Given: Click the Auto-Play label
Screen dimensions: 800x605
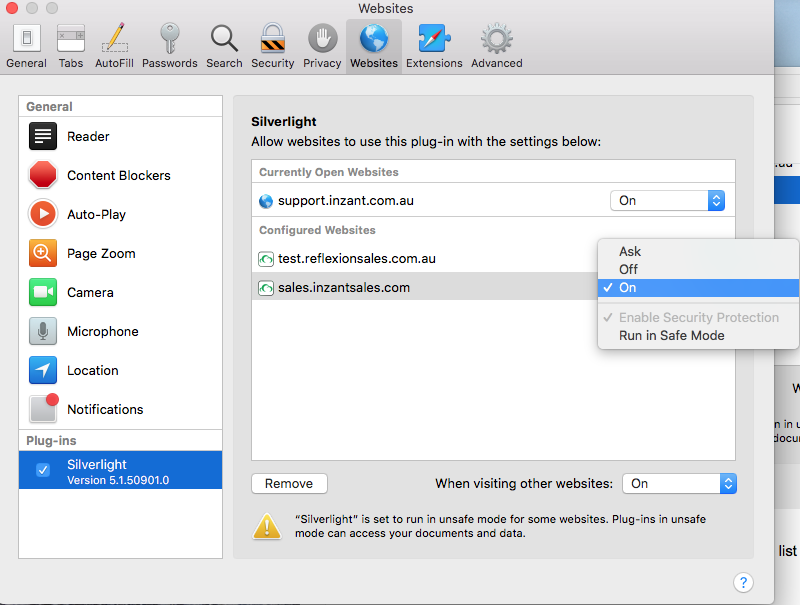Looking at the screenshot, I should click(x=96, y=214).
